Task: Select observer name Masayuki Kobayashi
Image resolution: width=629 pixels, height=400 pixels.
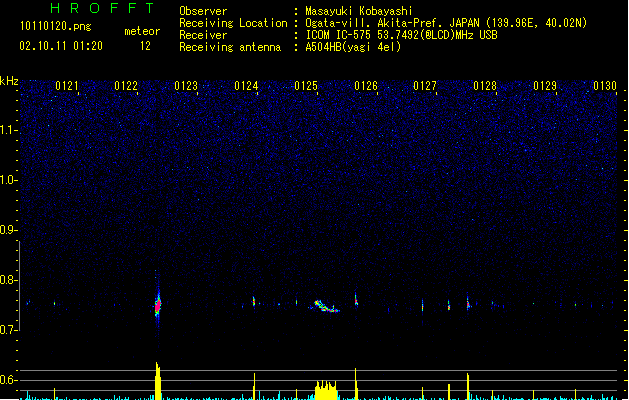Action: point(359,11)
